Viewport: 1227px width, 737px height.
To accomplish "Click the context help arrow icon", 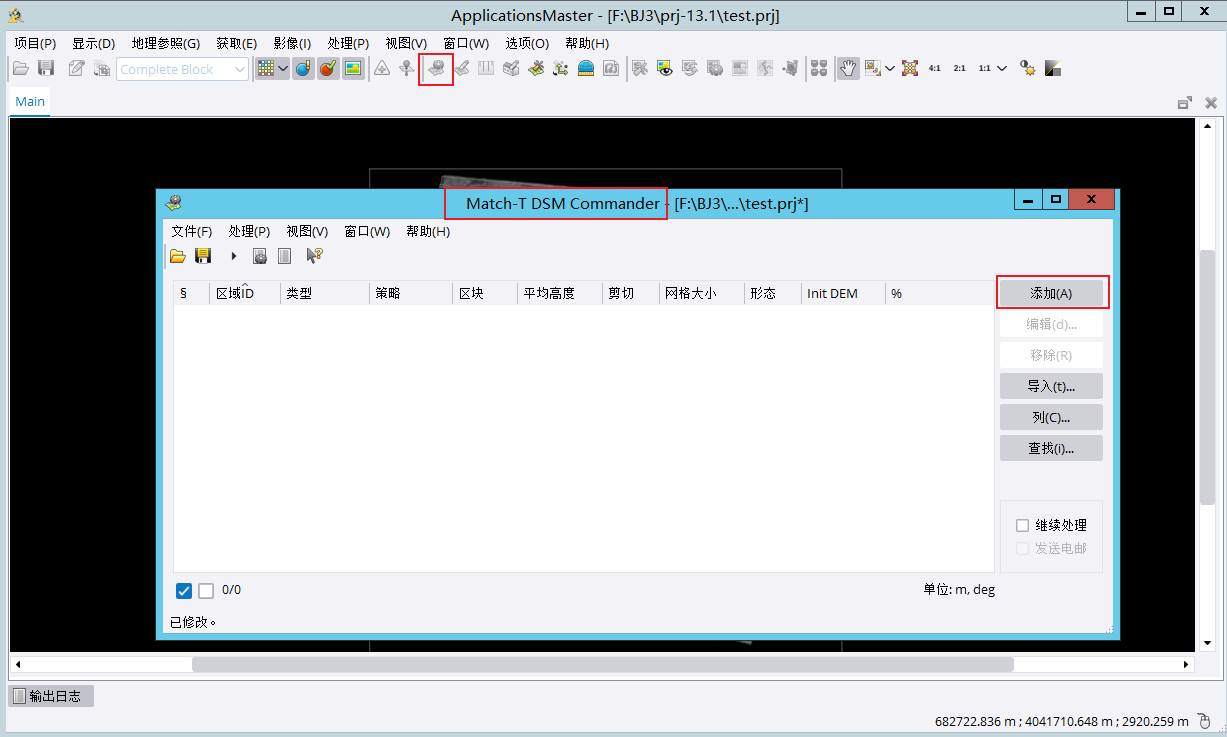I will pos(314,256).
